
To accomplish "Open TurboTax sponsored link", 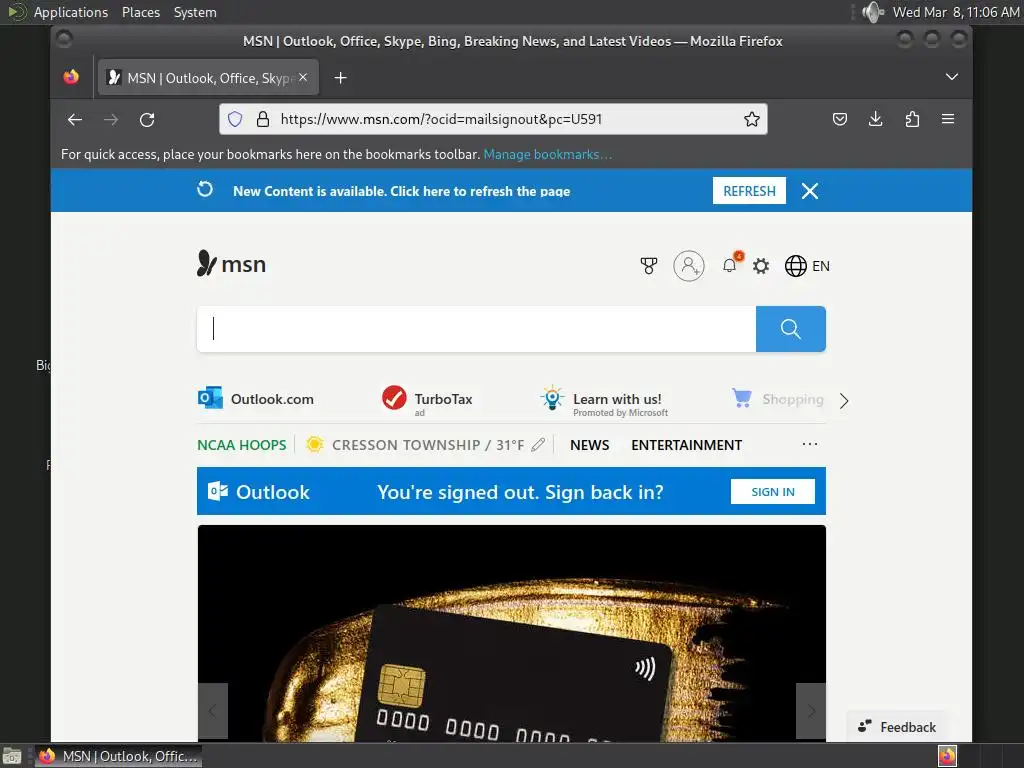I will click(x=427, y=400).
